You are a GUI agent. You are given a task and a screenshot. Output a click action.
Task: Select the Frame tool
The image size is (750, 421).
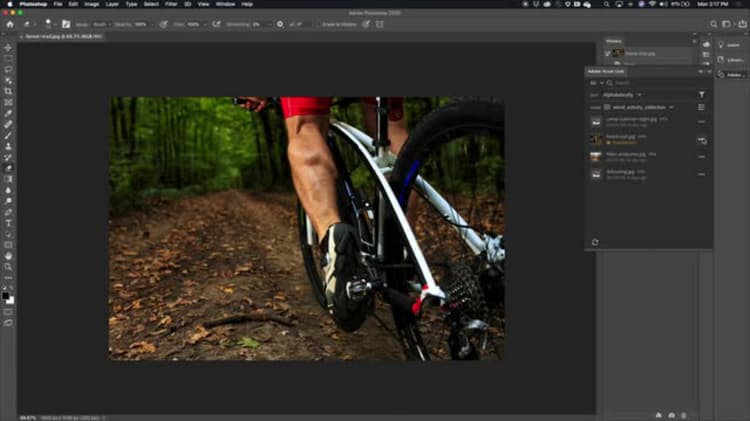[x=8, y=102]
